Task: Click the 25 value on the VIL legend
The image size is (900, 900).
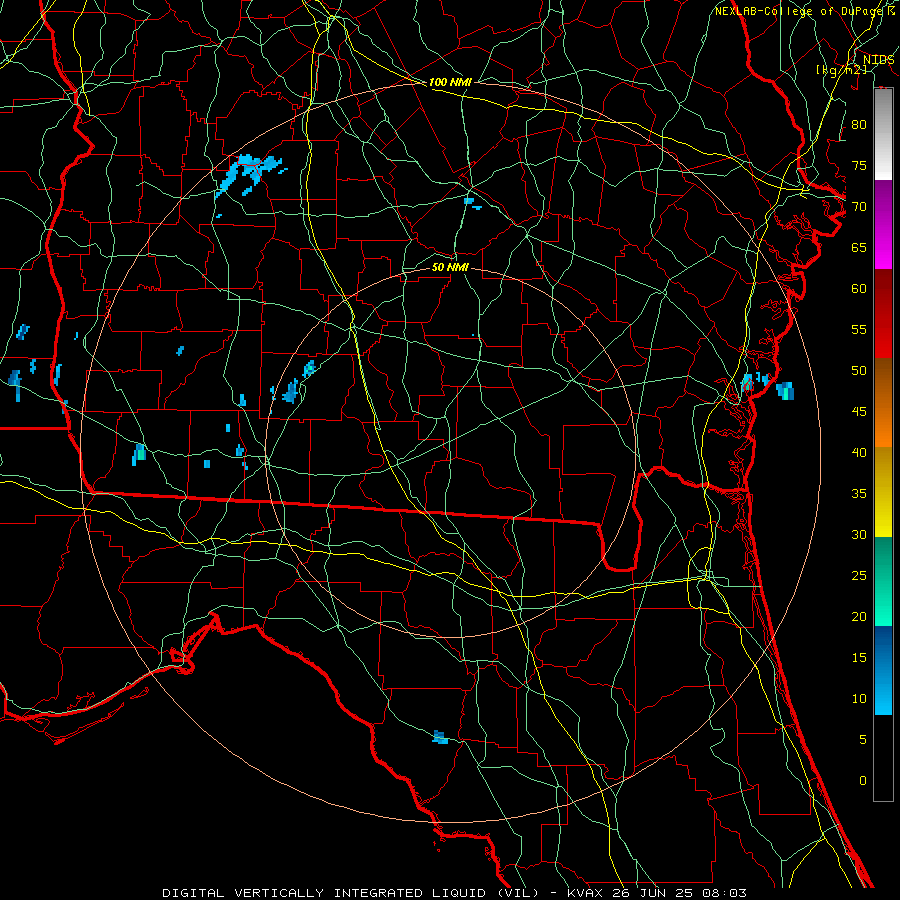Action: [x=859, y=575]
